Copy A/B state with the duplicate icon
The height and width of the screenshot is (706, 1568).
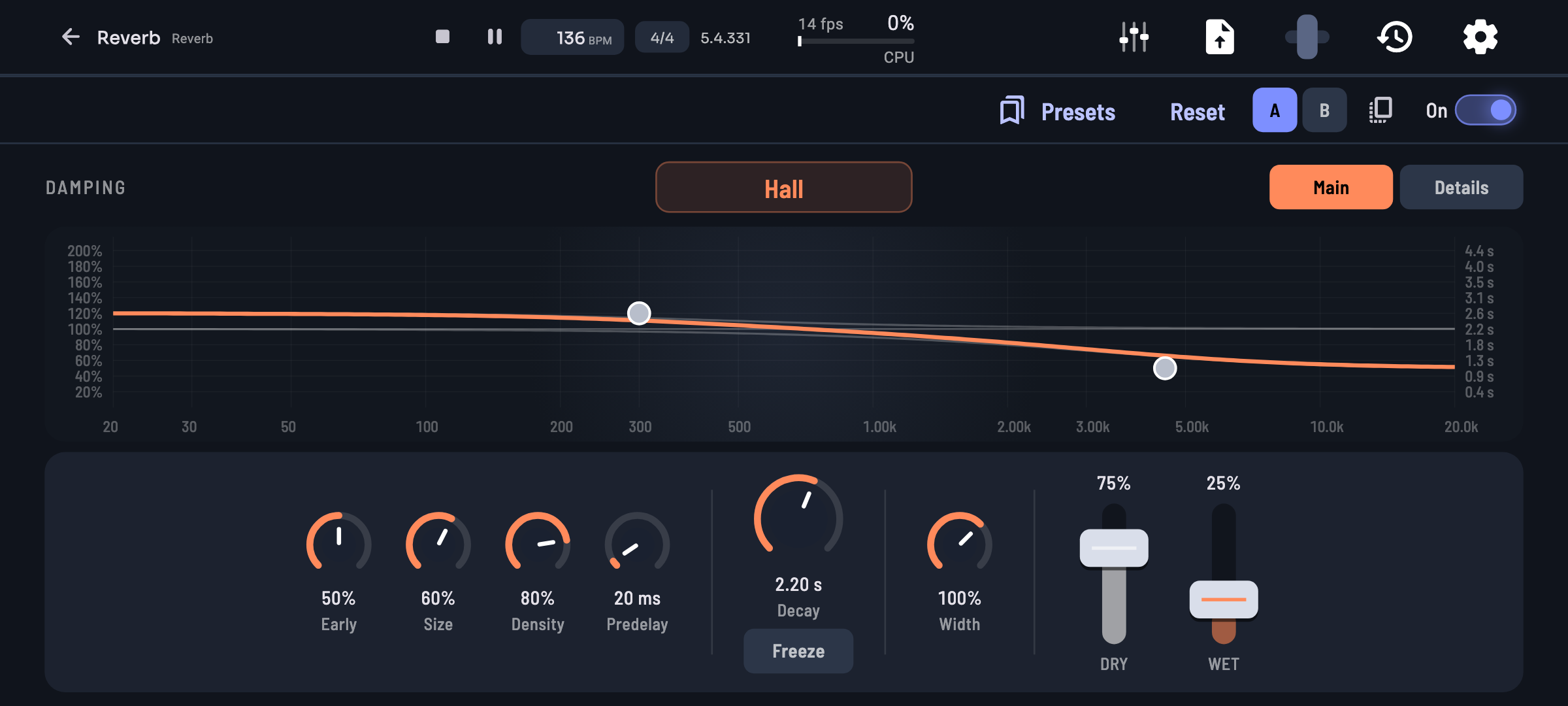[1380, 110]
